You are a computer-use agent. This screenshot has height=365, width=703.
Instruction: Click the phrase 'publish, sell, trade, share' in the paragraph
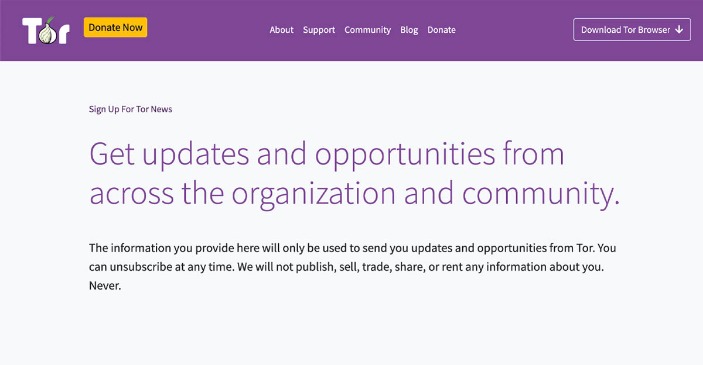point(358,267)
